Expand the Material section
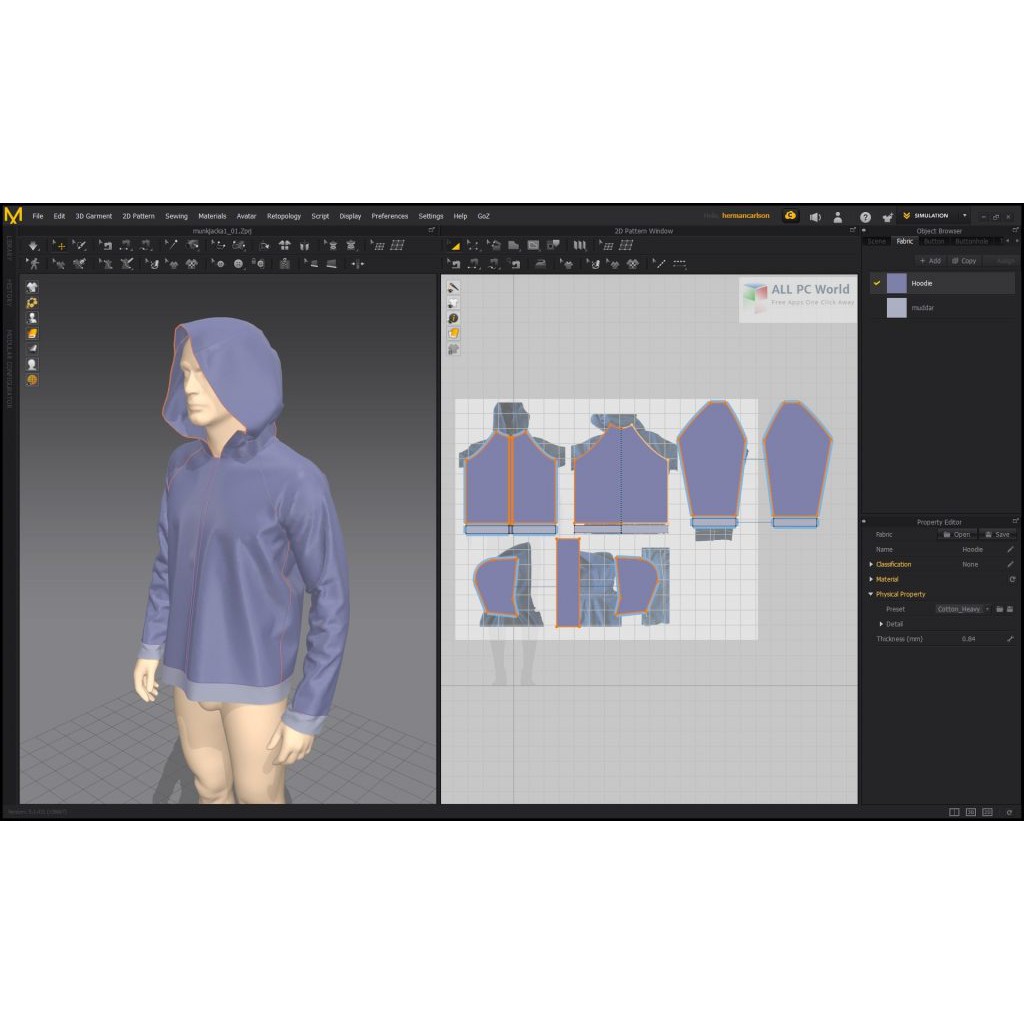Viewport: 1024px width, 1024px height. click(x=871, y=579)
